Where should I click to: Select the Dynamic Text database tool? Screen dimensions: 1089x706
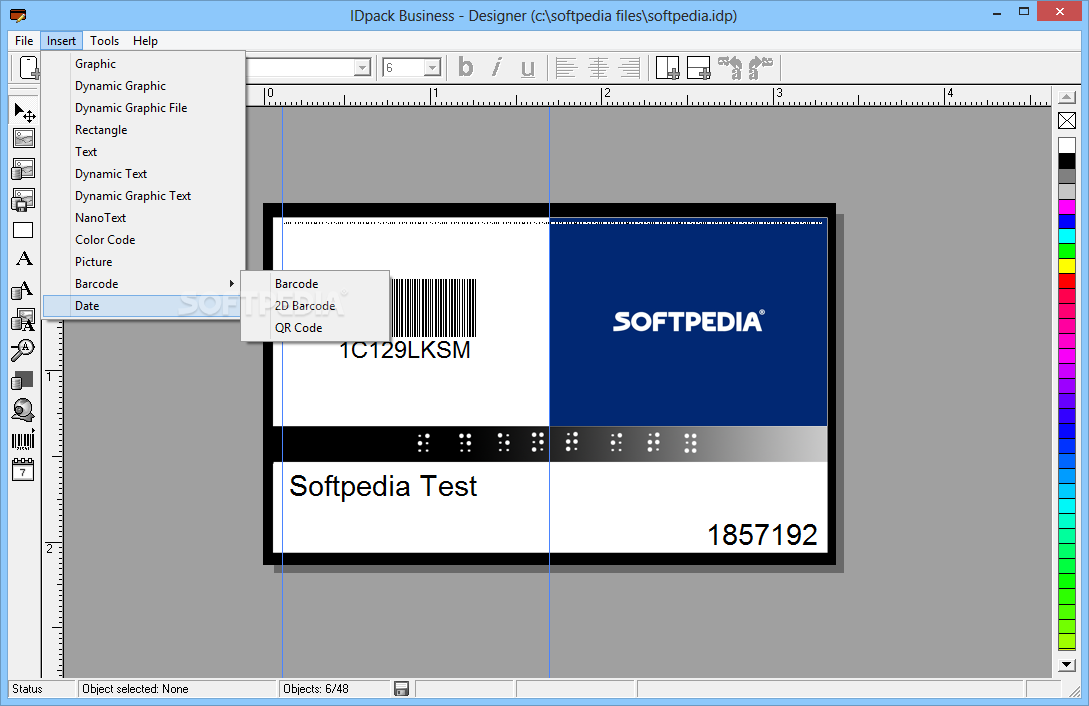pos(24,289)
